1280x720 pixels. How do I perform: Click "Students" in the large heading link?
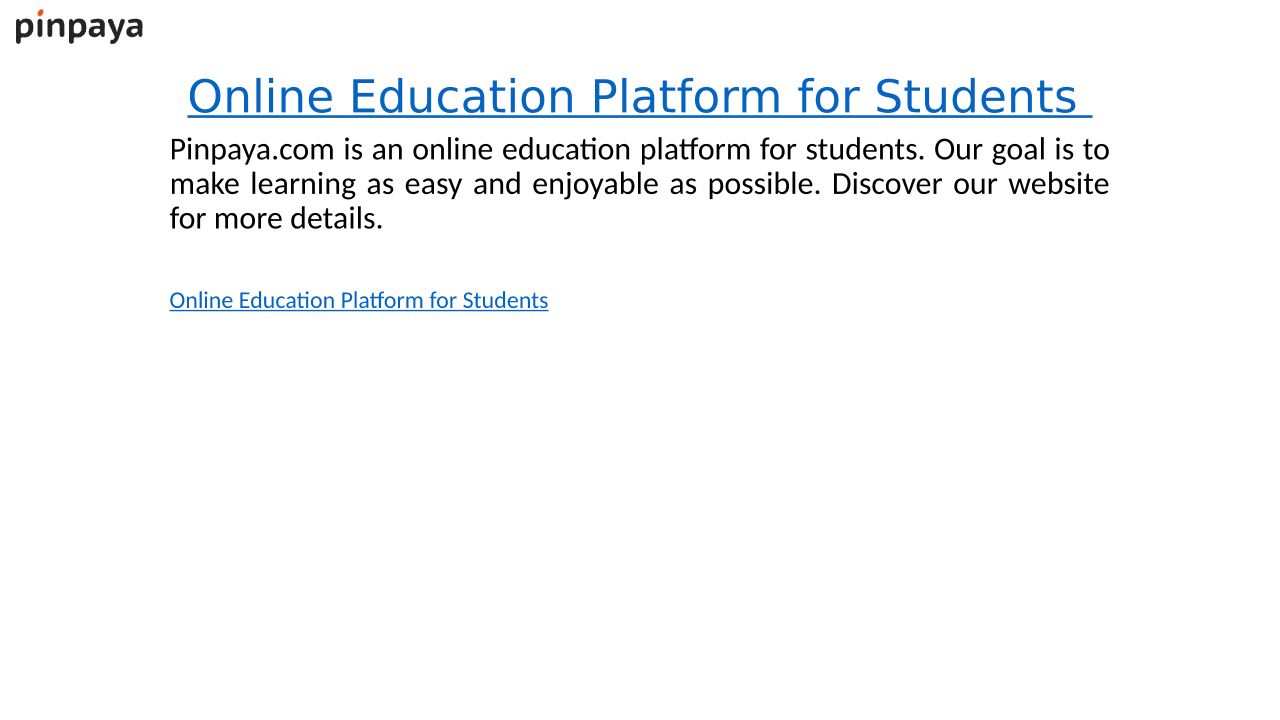pos(975,97)
